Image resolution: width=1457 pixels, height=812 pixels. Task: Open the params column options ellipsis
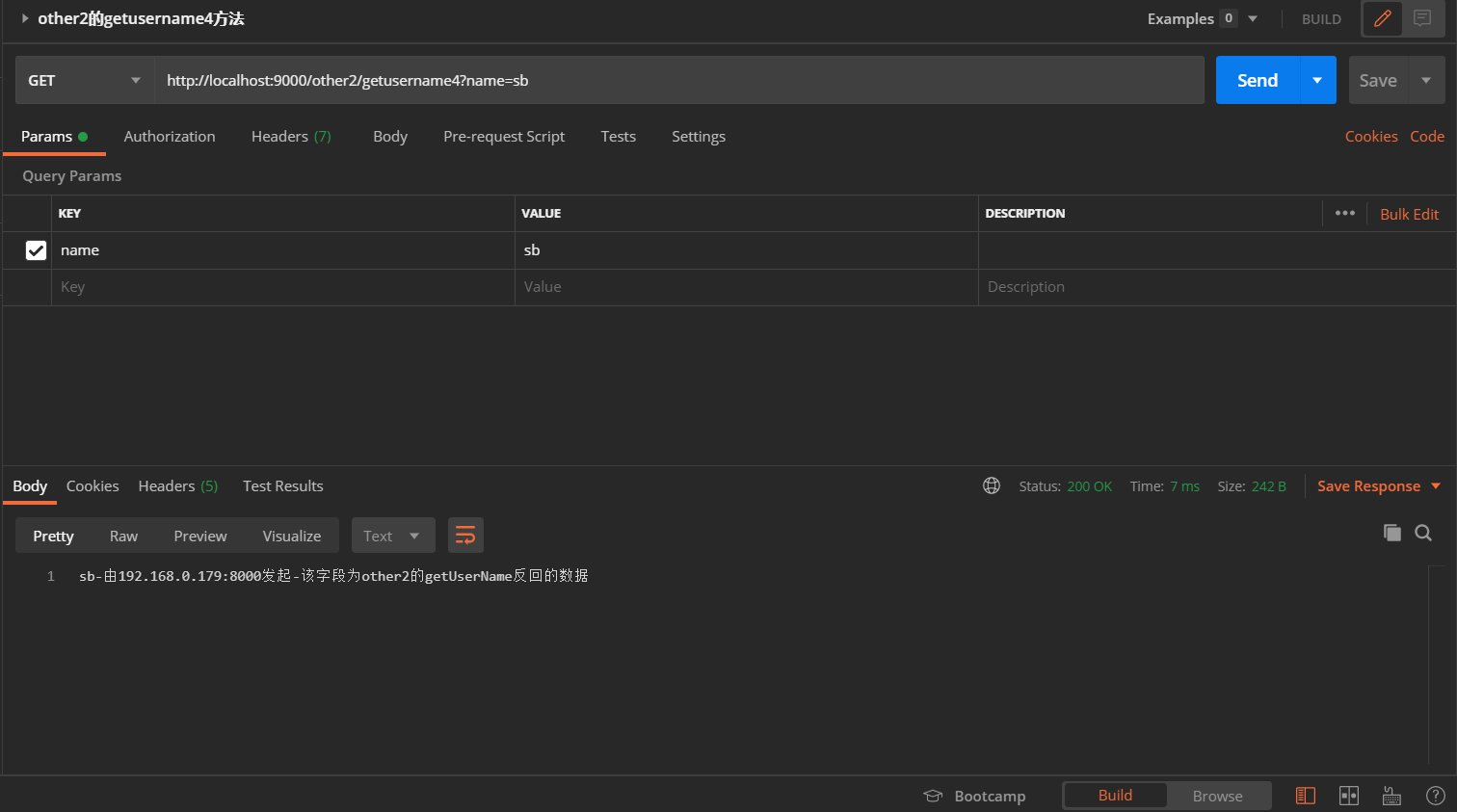pos(1345,213)
